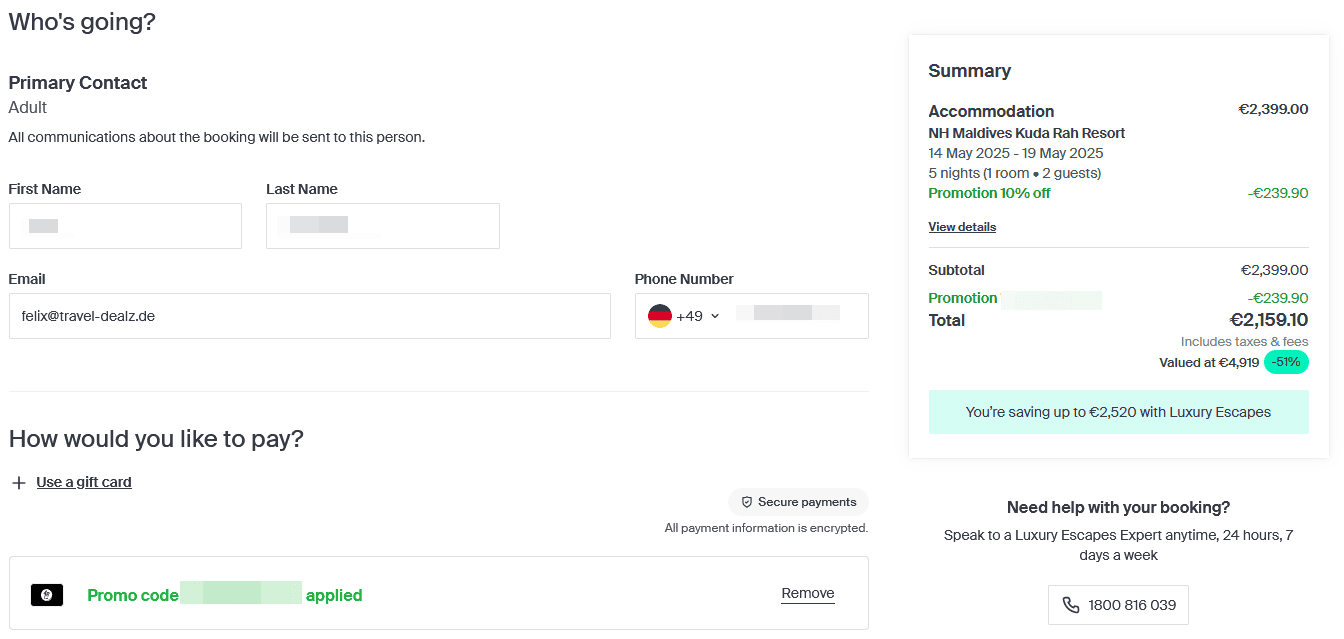Image resolution: width=1344 pixels, height=639 pixels.
Task: Call the 1800 816 039 support number
Action: pyautogui.click(x=1118, y=605)
